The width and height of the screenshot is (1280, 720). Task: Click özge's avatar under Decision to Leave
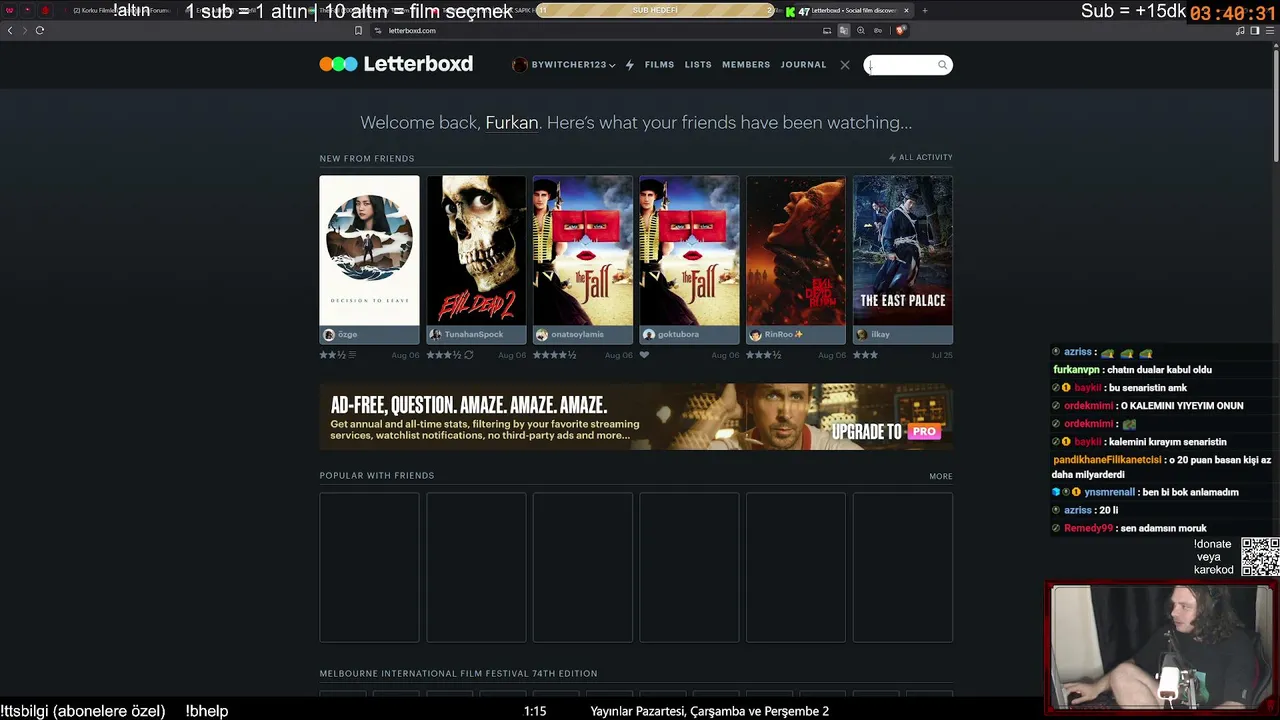[x=329, y=335]
